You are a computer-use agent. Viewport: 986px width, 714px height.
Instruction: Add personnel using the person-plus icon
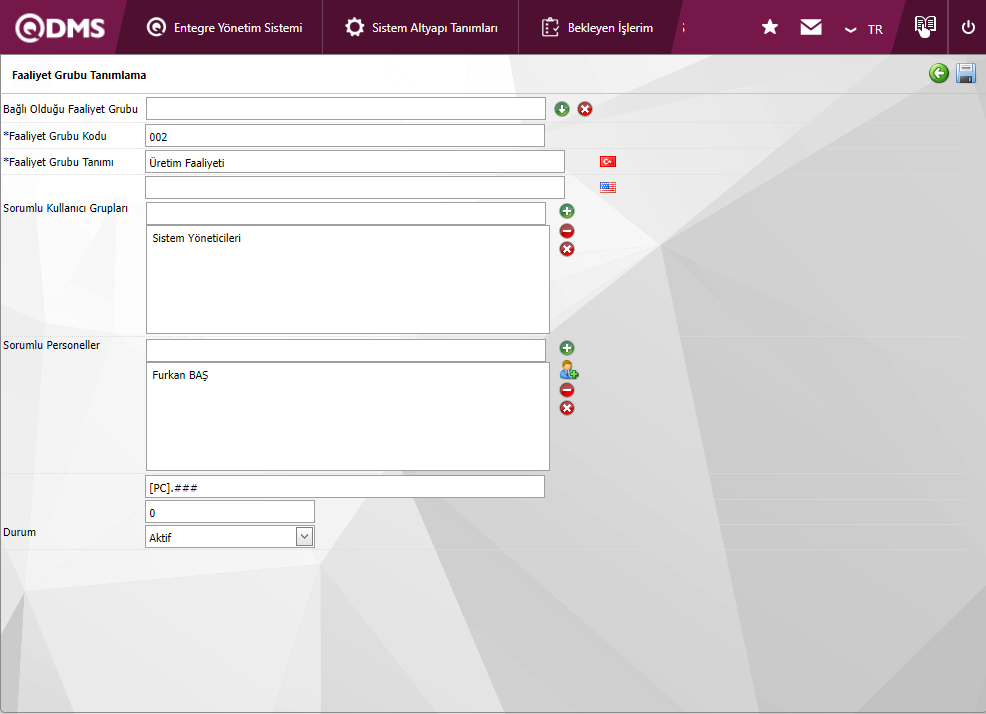[x=568, y=370]
